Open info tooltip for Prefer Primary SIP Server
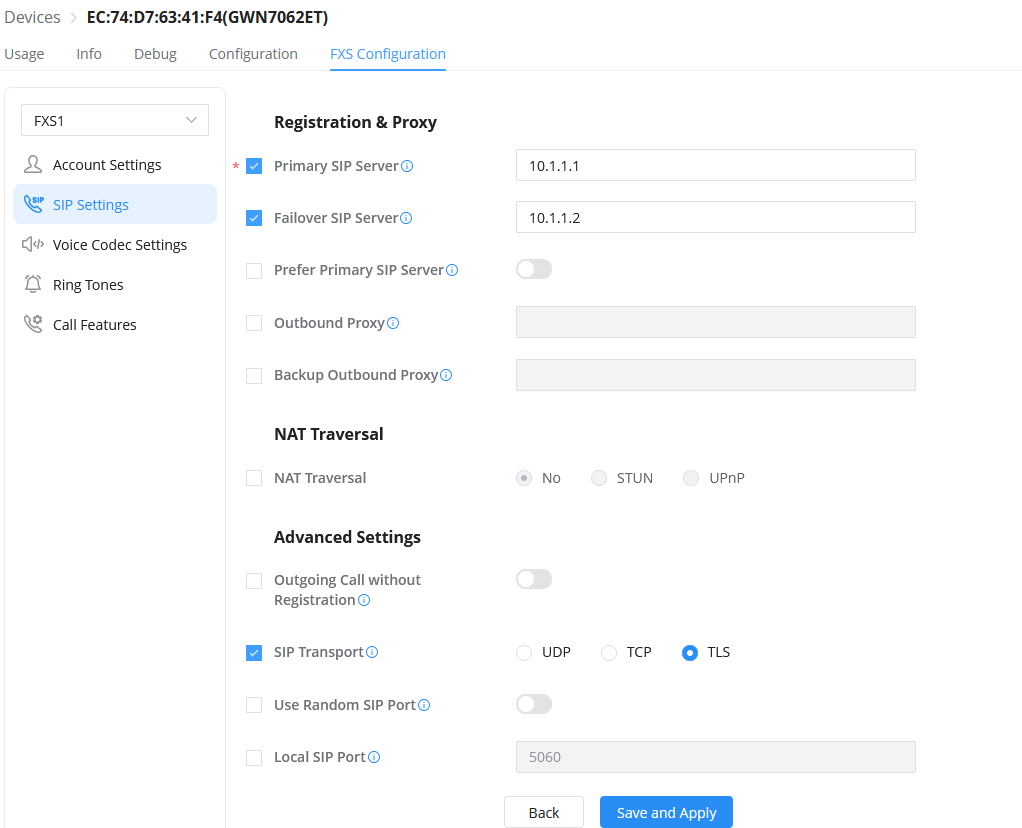 (x=452, y=270)
